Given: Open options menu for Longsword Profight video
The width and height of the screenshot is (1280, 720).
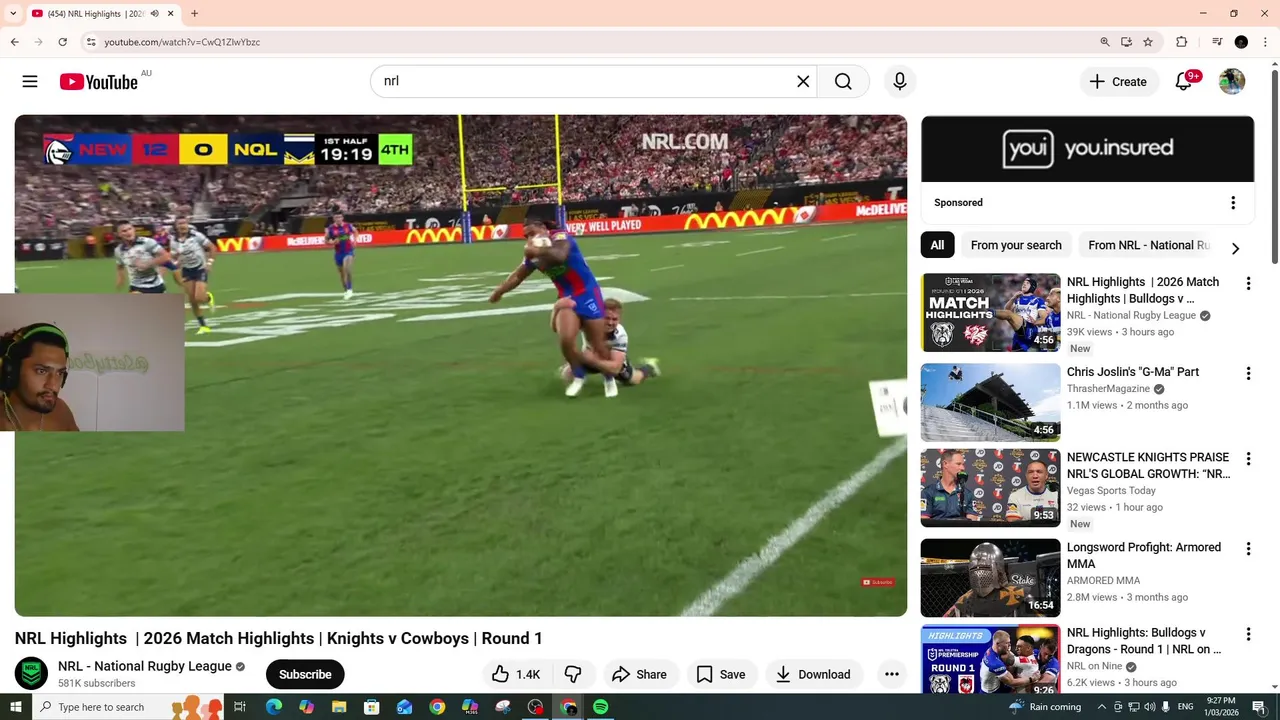Looking at the screenshot, I should 1248,549.
